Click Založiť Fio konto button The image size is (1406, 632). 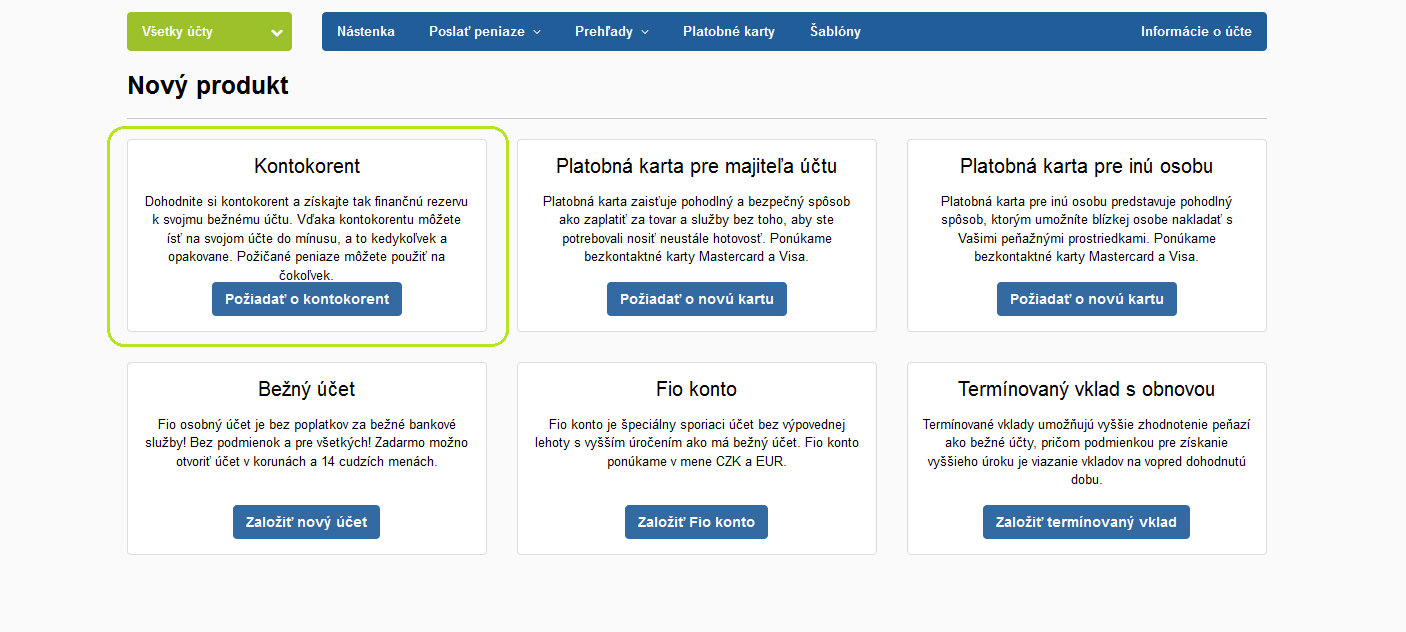point(697,522)
